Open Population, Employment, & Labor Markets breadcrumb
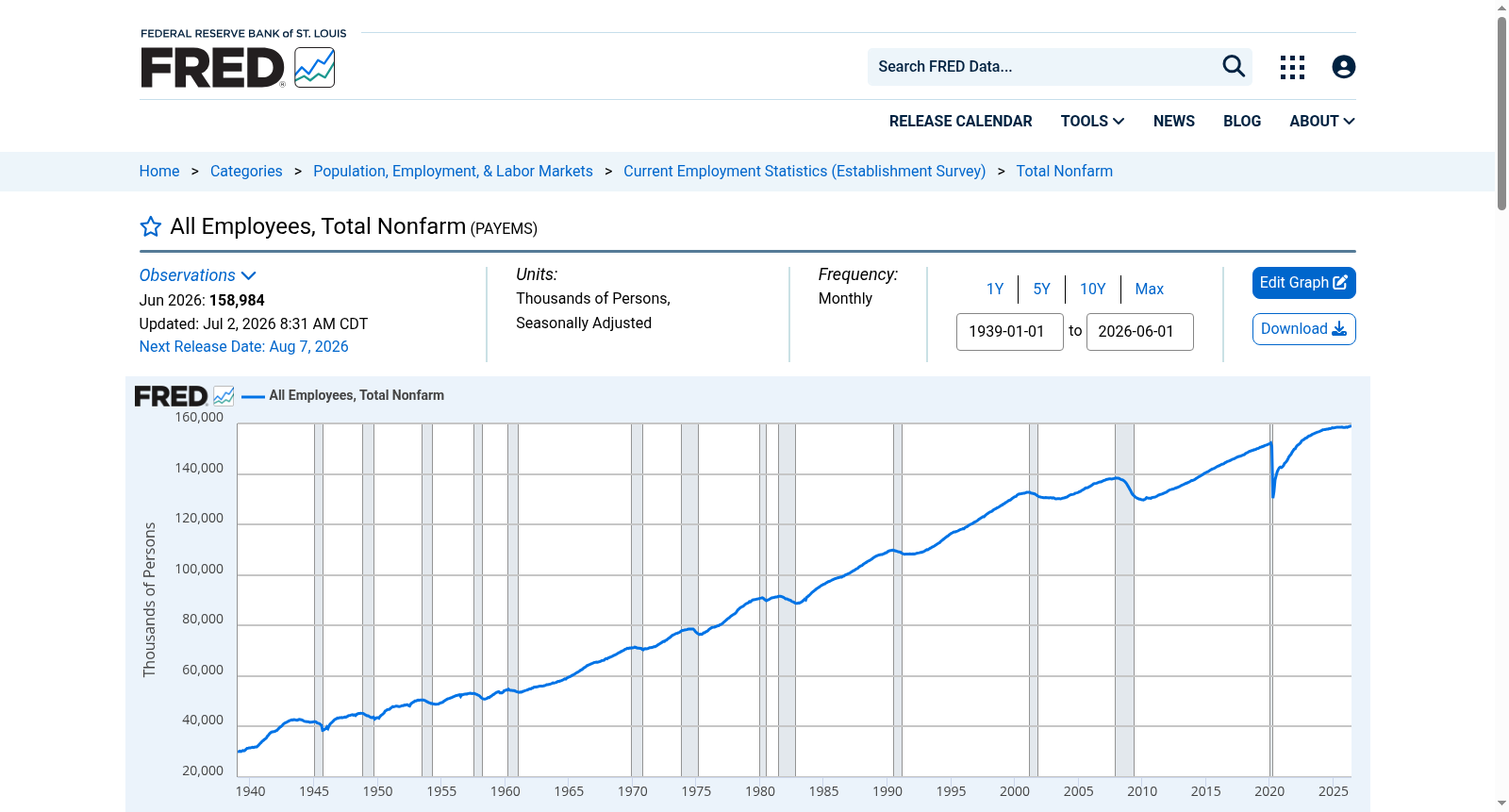The width and height of the screenshot is (1509, 812). point(453,171)
